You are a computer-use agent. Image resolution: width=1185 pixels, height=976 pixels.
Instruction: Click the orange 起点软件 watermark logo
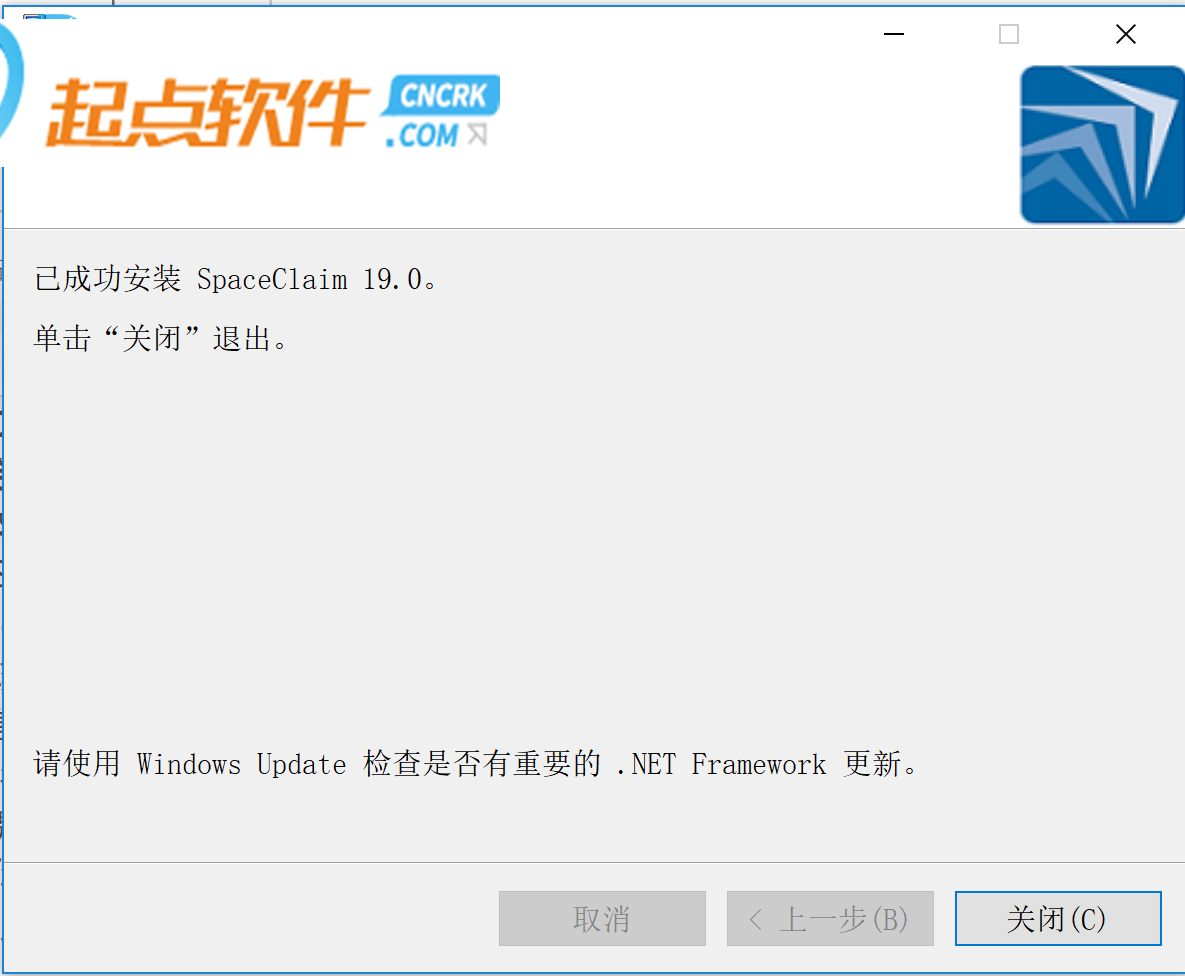[x=208, y=112]
